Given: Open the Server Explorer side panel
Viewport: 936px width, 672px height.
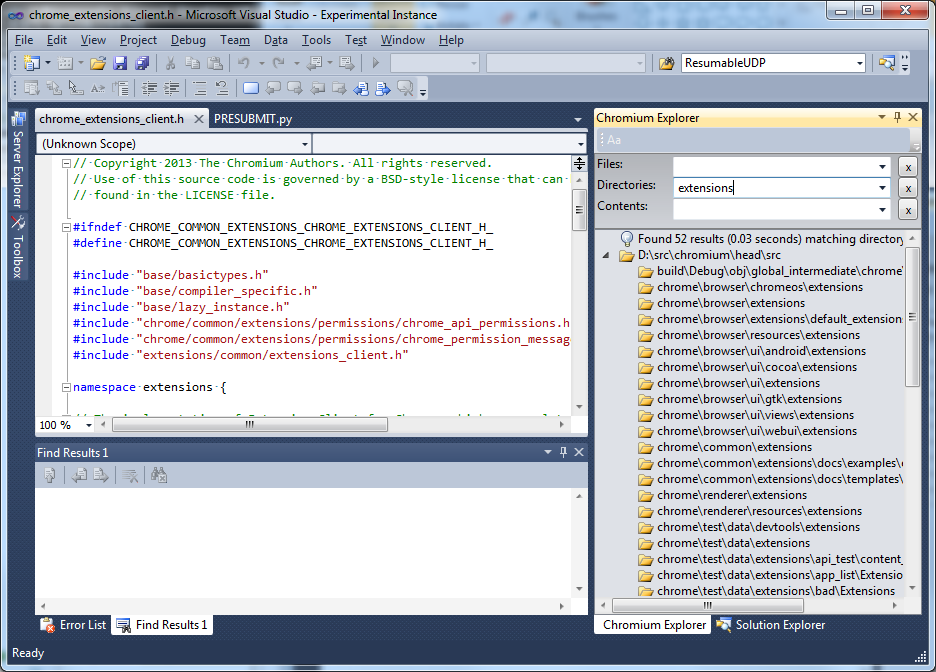Looking at the screenshot, I should pos(18,160).
